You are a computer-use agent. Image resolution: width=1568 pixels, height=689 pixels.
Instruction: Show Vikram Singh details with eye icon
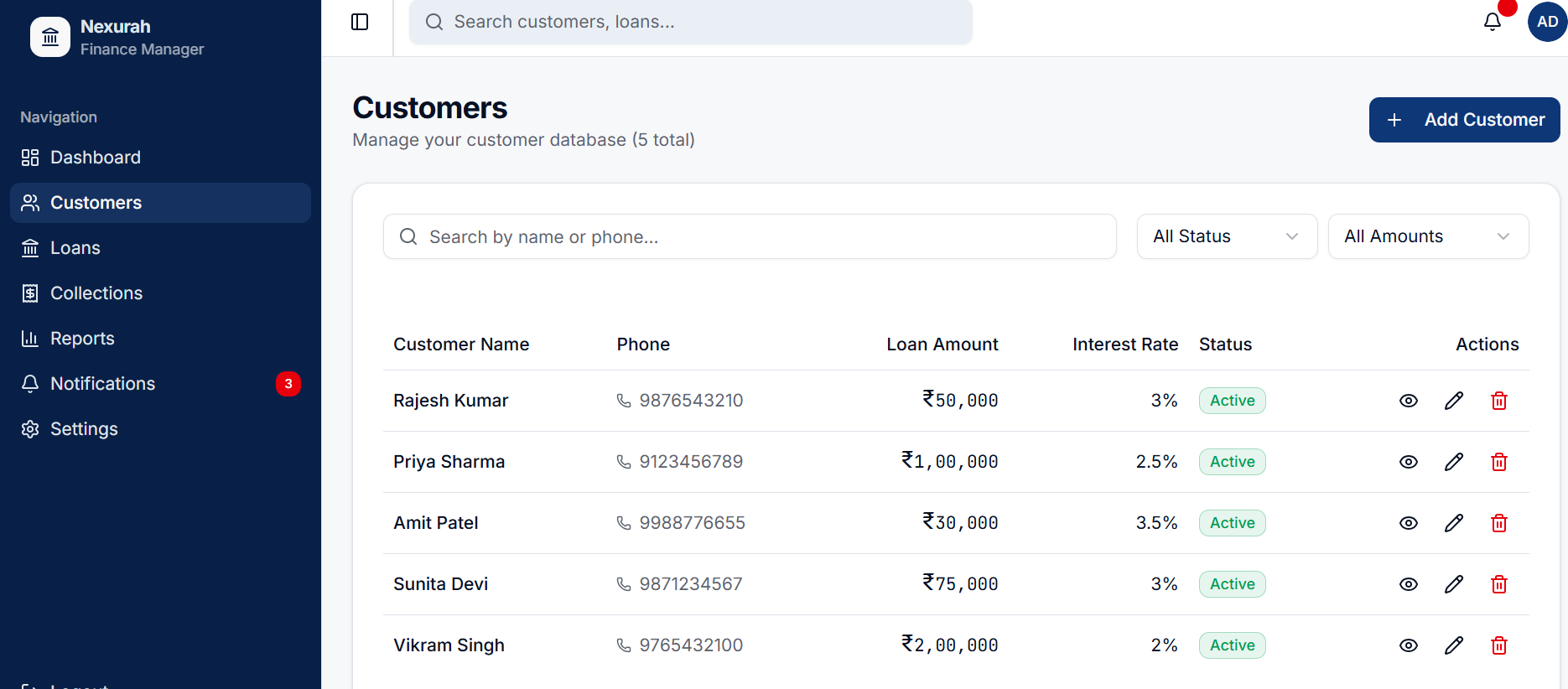point(1409,645)
